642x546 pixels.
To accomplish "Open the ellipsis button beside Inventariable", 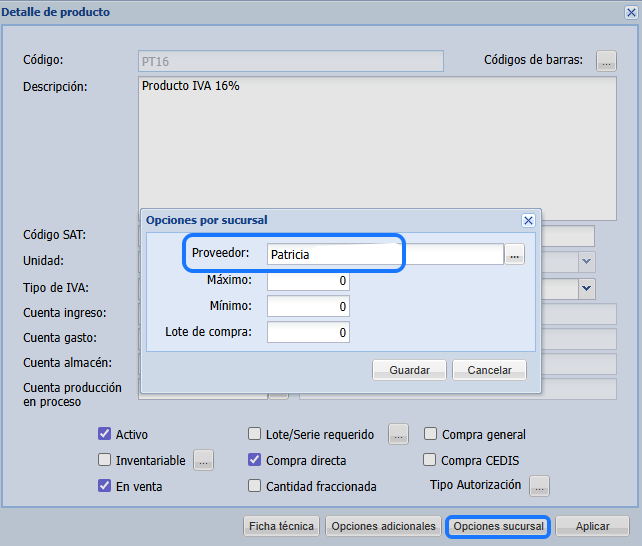I will click(x=203, y=461).
